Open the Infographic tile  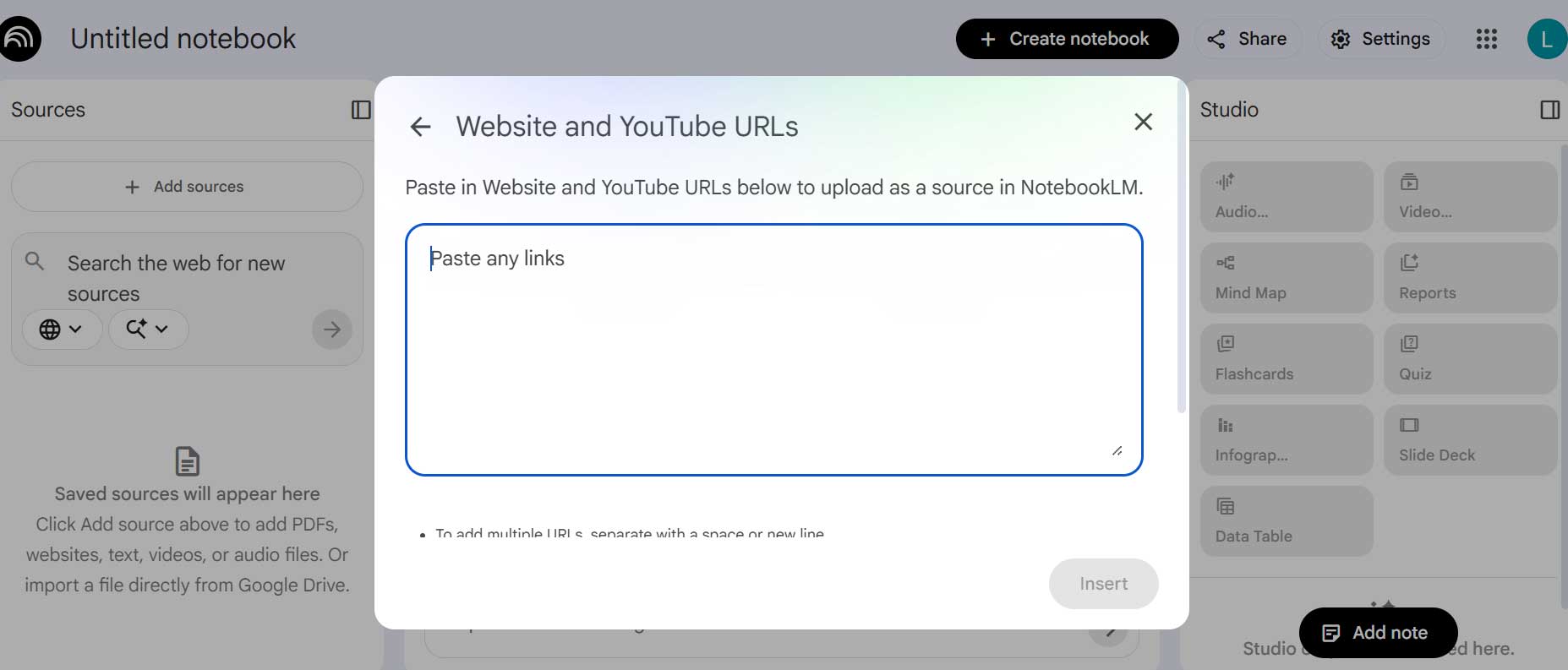(x=1287, y=440)
